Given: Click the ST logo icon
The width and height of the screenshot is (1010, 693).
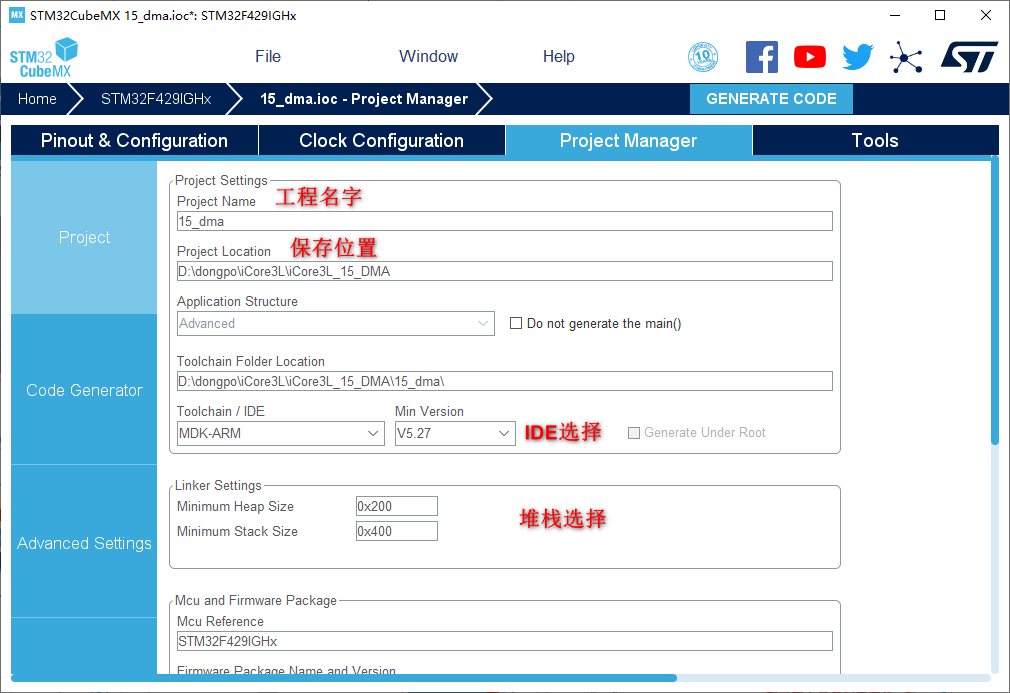Looking at the screenshot, I should tap(968, 57).
